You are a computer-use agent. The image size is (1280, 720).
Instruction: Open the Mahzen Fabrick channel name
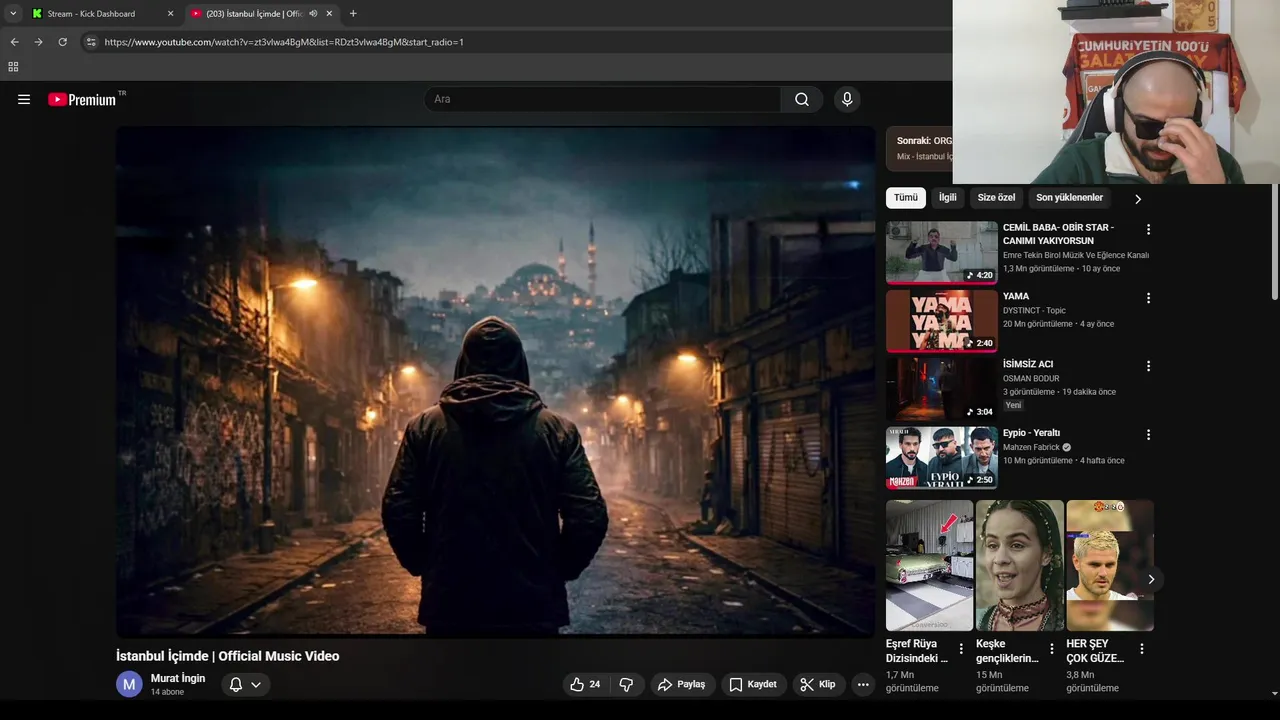point(1031,447)
